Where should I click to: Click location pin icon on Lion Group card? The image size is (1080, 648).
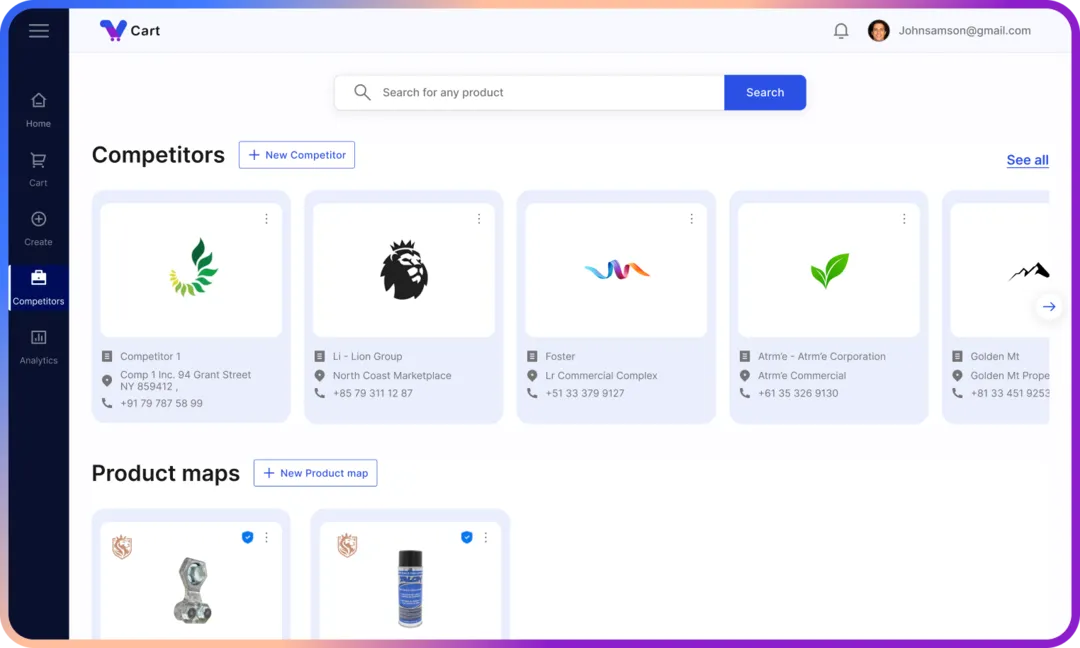coord(320,375)
